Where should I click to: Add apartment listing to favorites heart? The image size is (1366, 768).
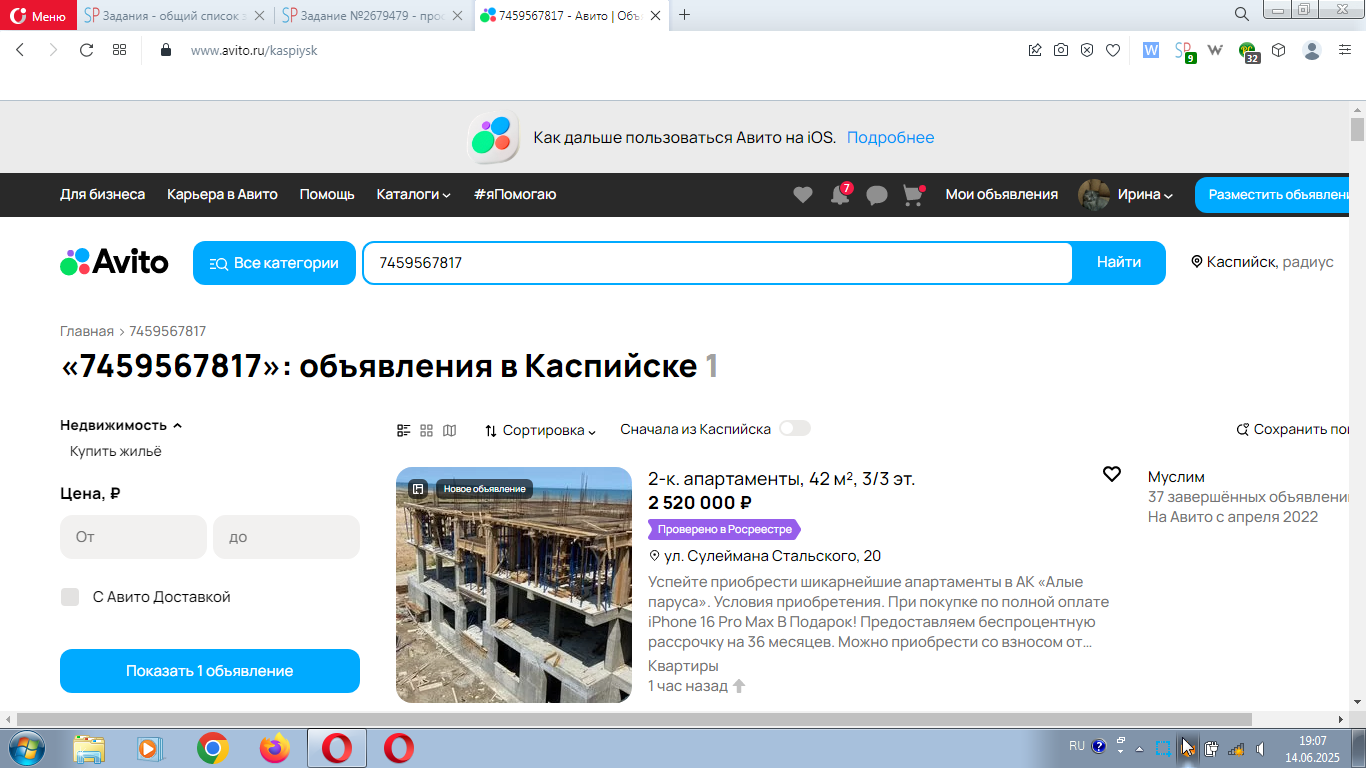1112,474
